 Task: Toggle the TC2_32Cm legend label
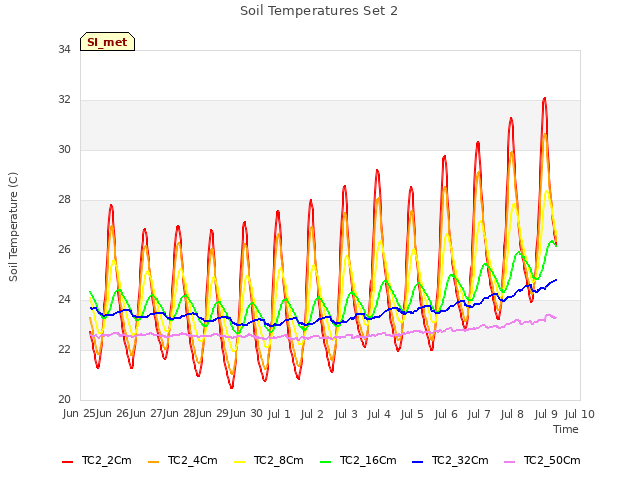(x=460, y=460)
